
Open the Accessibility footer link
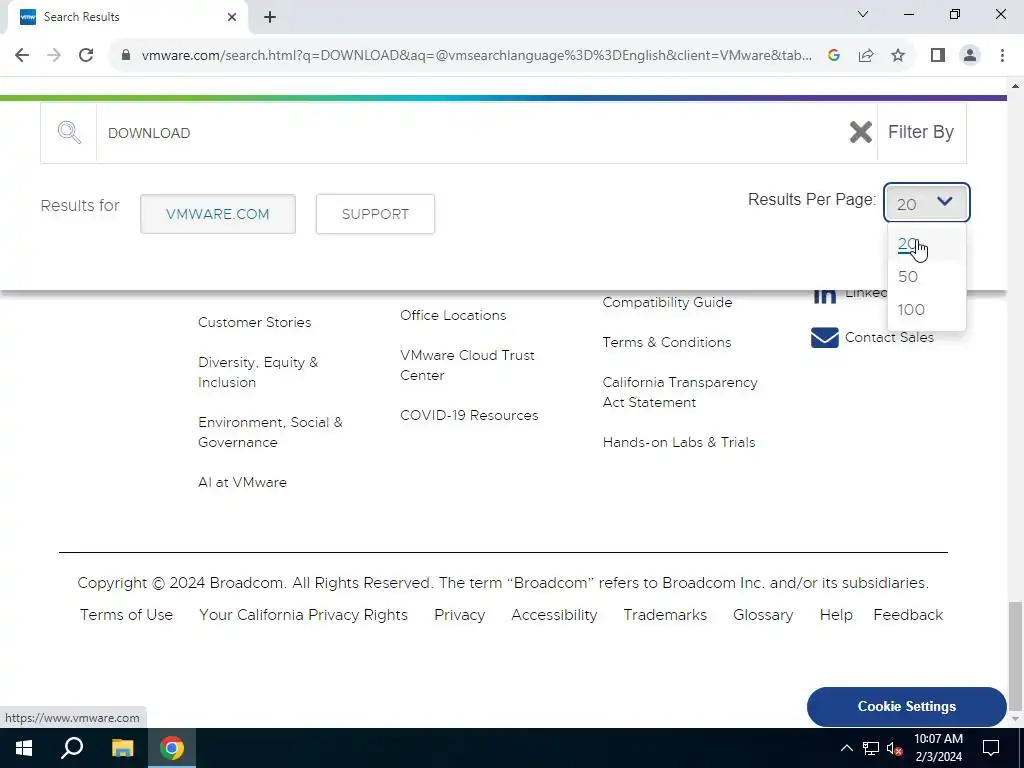(x=554, y=615)
